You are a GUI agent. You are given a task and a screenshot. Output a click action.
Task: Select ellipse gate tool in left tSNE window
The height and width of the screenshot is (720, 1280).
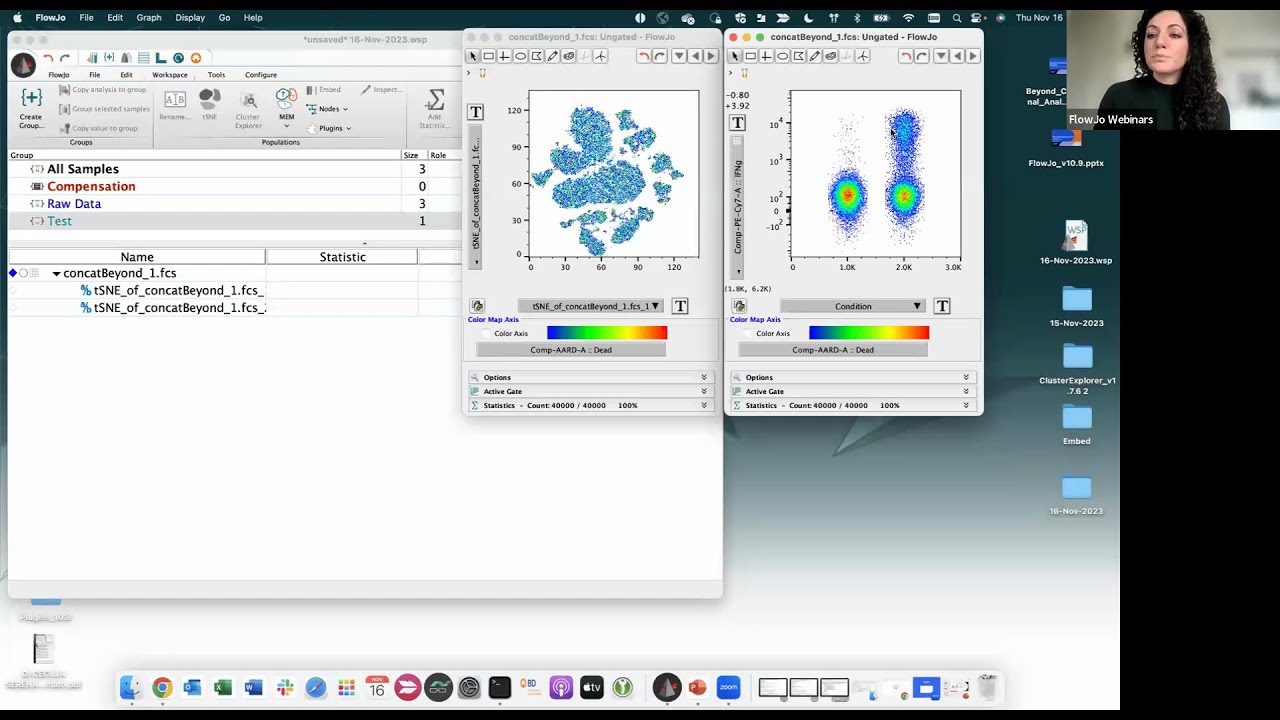pyautogui.click(x=521, y=56)
